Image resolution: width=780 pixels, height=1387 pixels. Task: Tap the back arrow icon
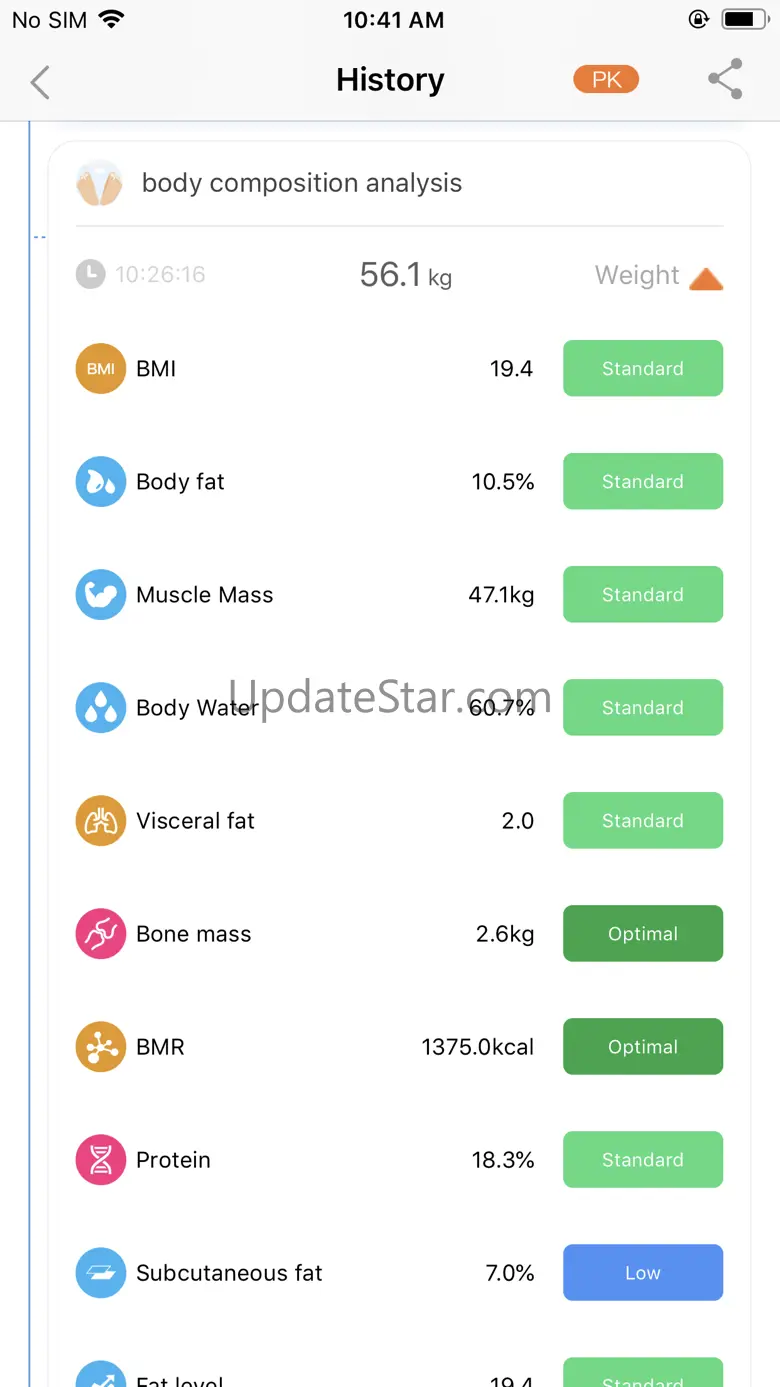pos(40,82)
